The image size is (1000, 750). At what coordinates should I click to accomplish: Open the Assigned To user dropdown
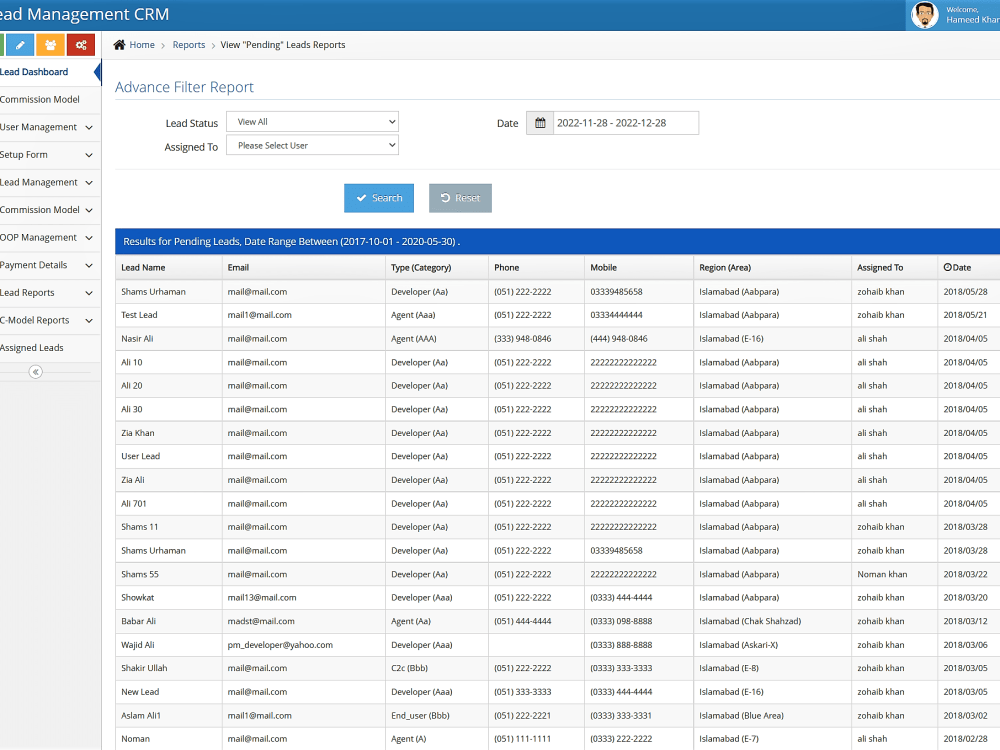[312, 145]
